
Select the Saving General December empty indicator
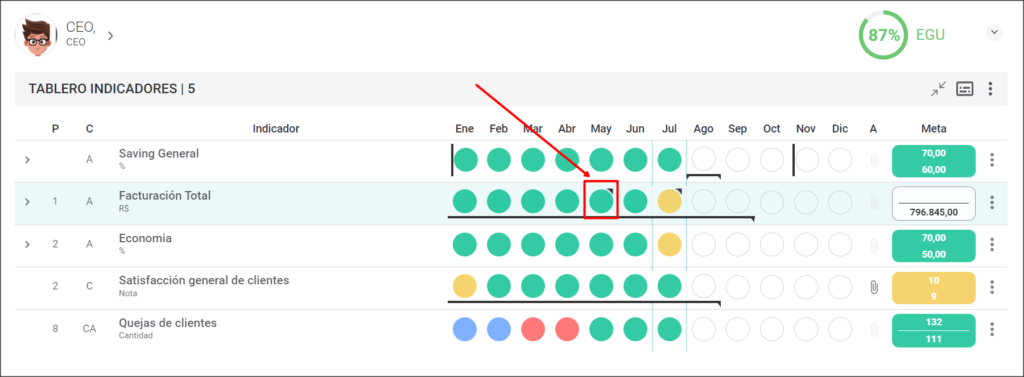pos(840,159)
